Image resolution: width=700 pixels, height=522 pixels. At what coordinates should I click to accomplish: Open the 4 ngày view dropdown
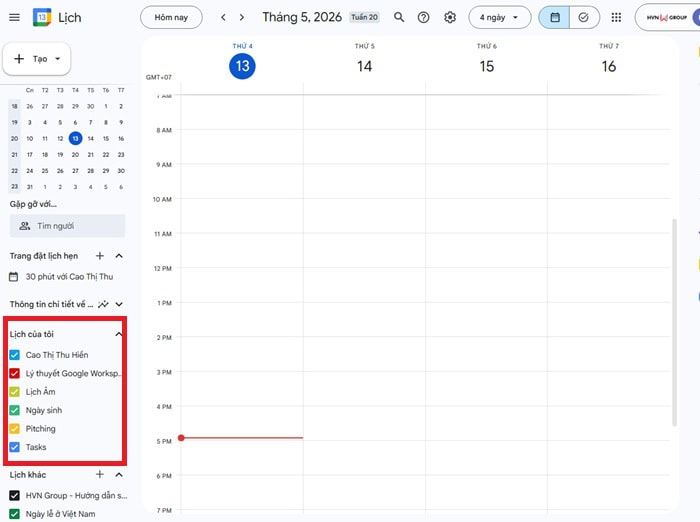(x=500, y=17)
